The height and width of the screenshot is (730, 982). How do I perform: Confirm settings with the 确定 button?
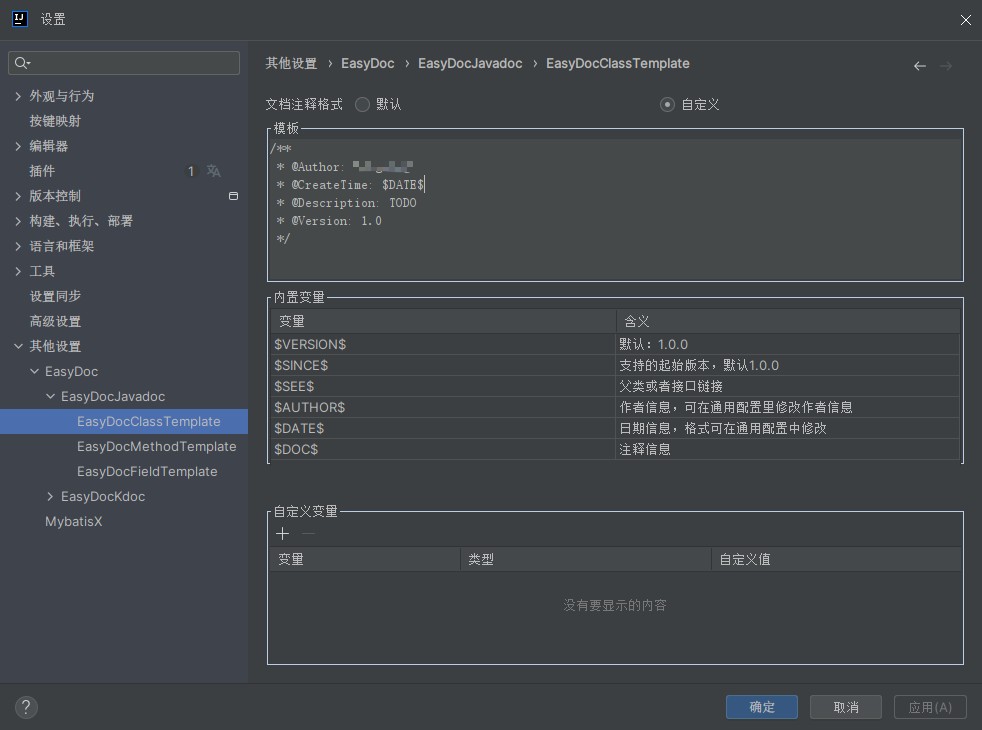[761, 707]
